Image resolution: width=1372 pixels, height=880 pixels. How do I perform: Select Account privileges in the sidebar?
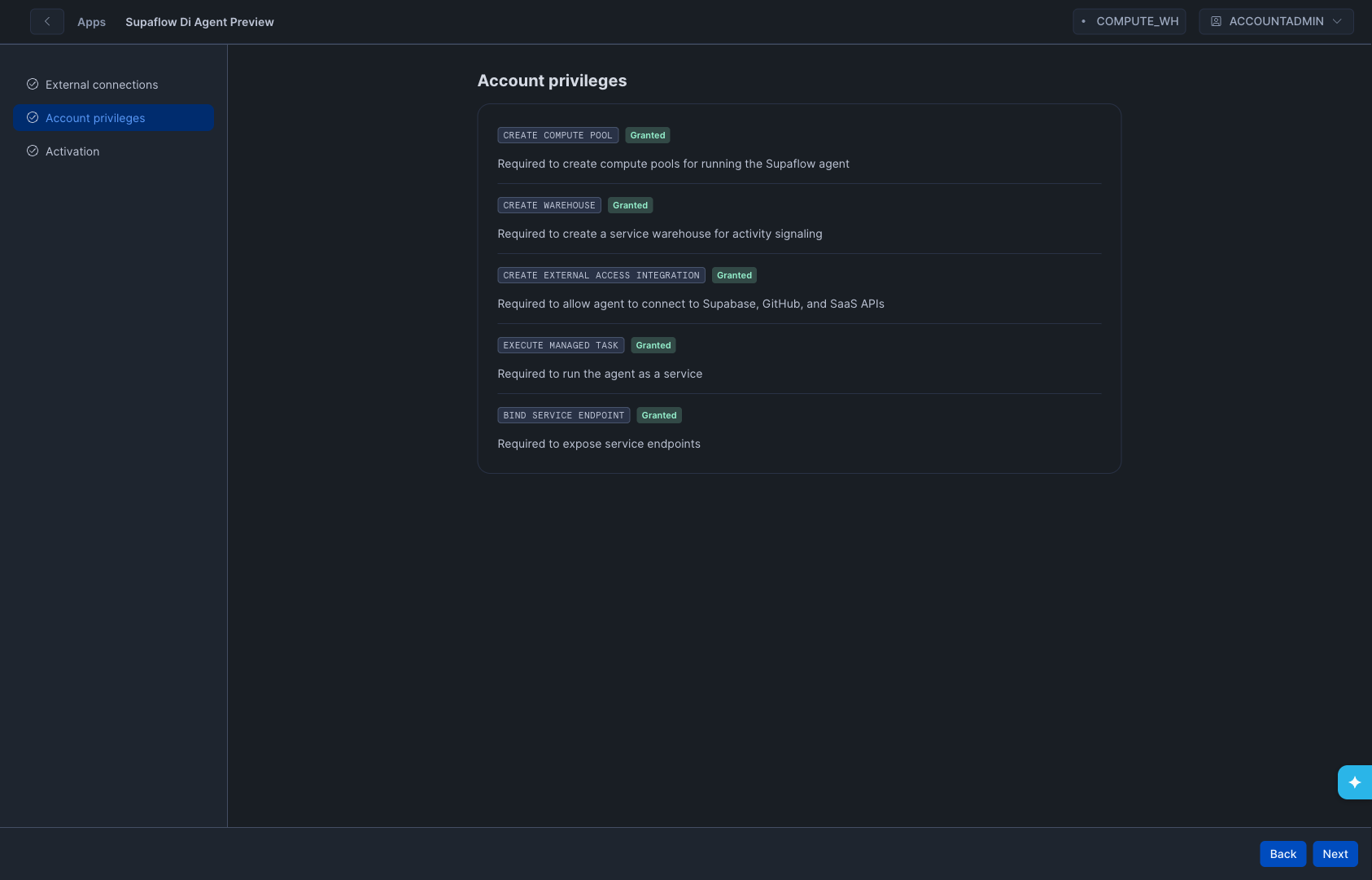(x=95, y=118)
